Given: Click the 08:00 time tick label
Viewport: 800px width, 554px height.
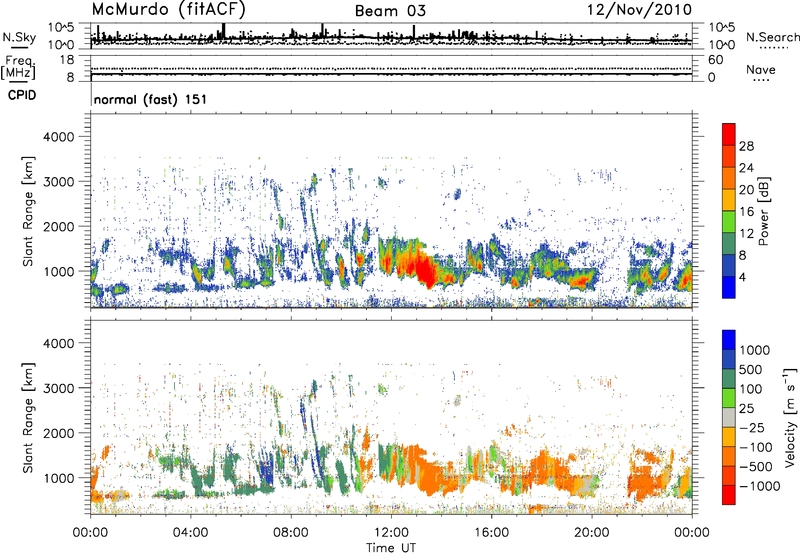Looking at the screenshot, I should point(291,533).
